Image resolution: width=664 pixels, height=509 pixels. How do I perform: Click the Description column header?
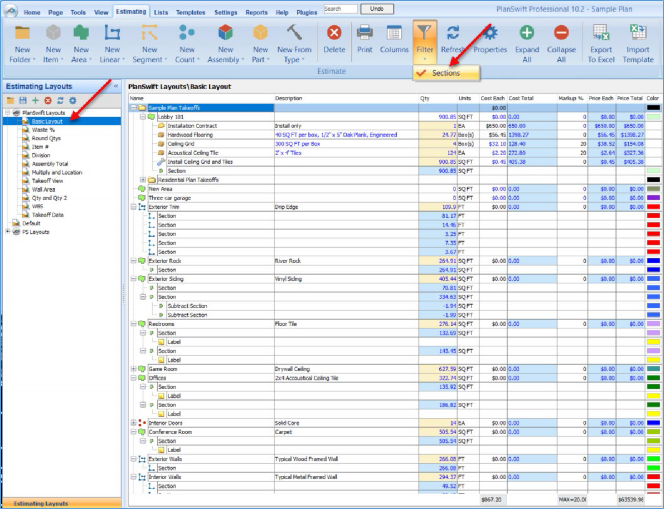346,98
